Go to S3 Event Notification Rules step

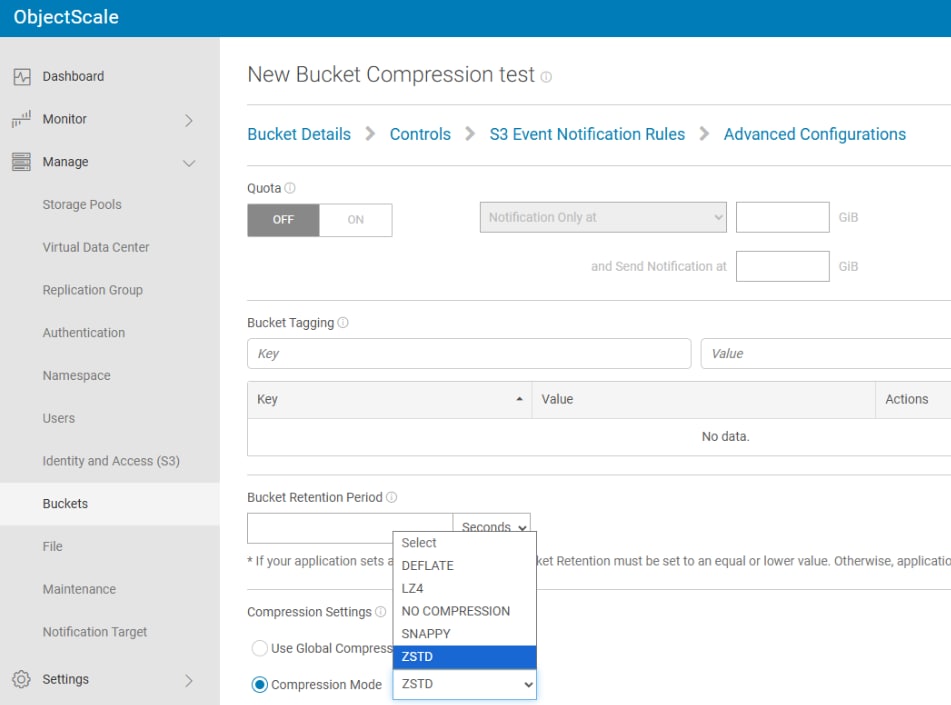coord(587,134)
